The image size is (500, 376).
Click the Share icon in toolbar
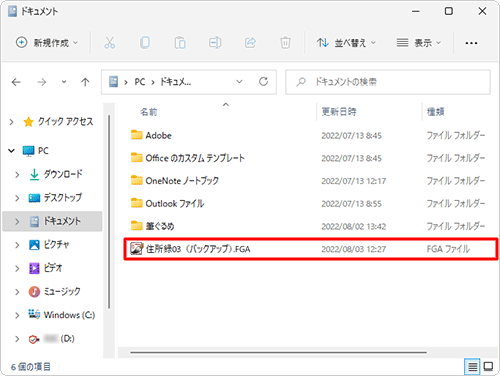click(250, 43)
